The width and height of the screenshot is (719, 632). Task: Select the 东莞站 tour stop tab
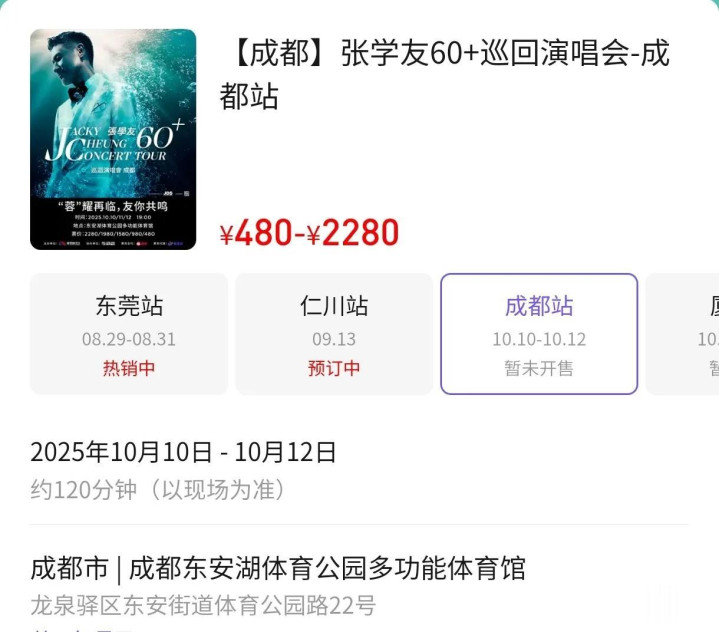pyautogui.click(x=129, y=334)
